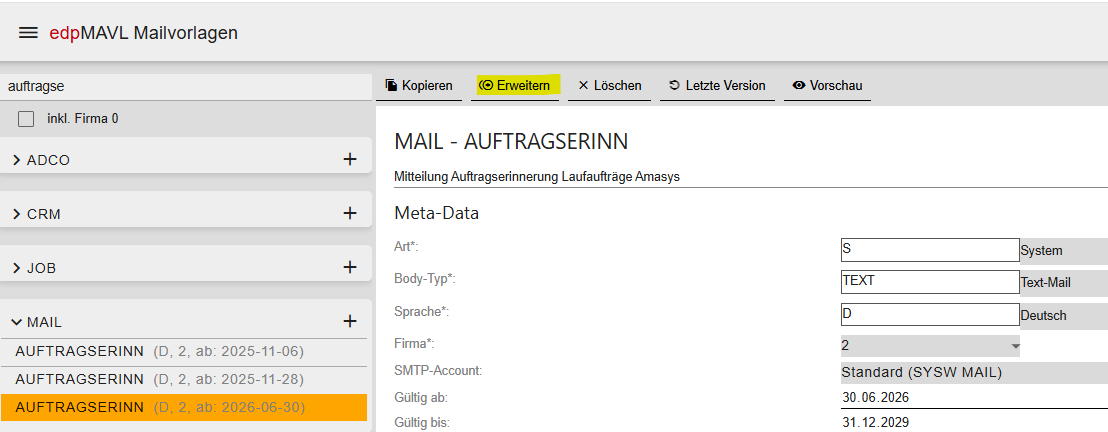Add new template in CRM group

(350, 213)
